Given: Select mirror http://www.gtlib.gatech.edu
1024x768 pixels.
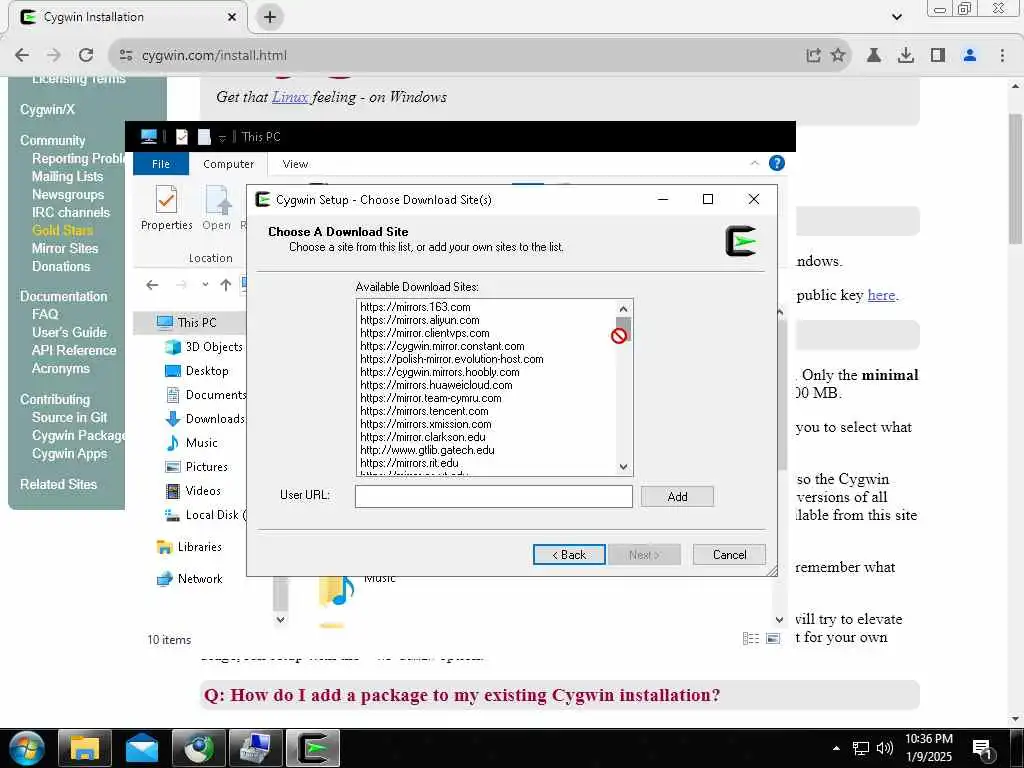Looking at the screenshot, I should coord(427,450).
